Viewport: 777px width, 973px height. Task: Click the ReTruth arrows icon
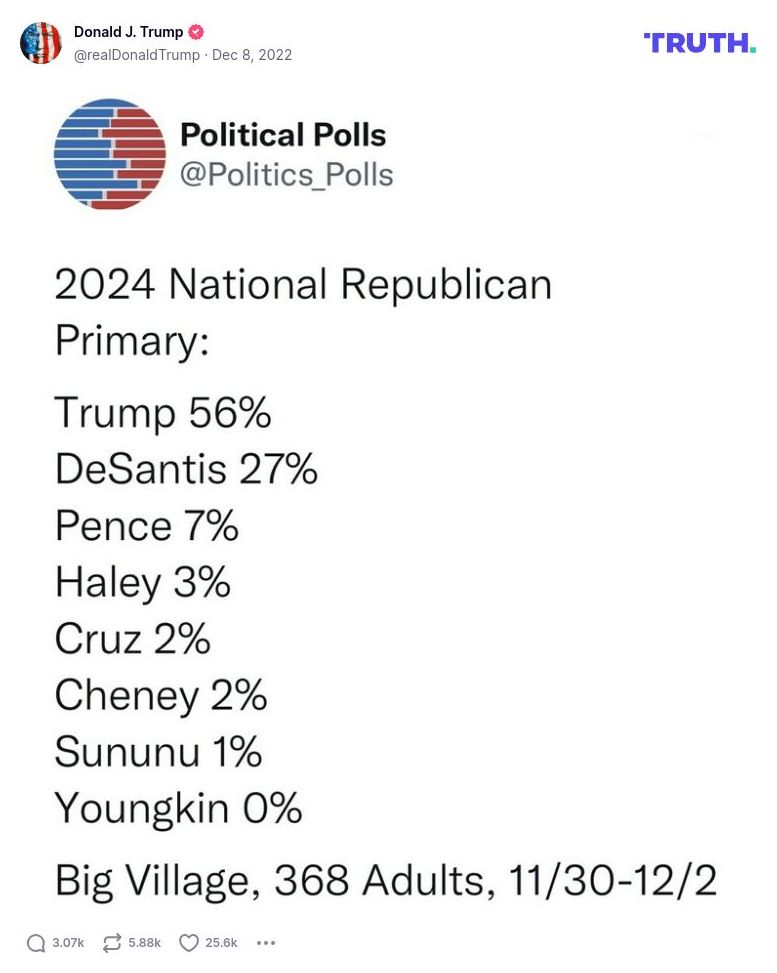112,942
